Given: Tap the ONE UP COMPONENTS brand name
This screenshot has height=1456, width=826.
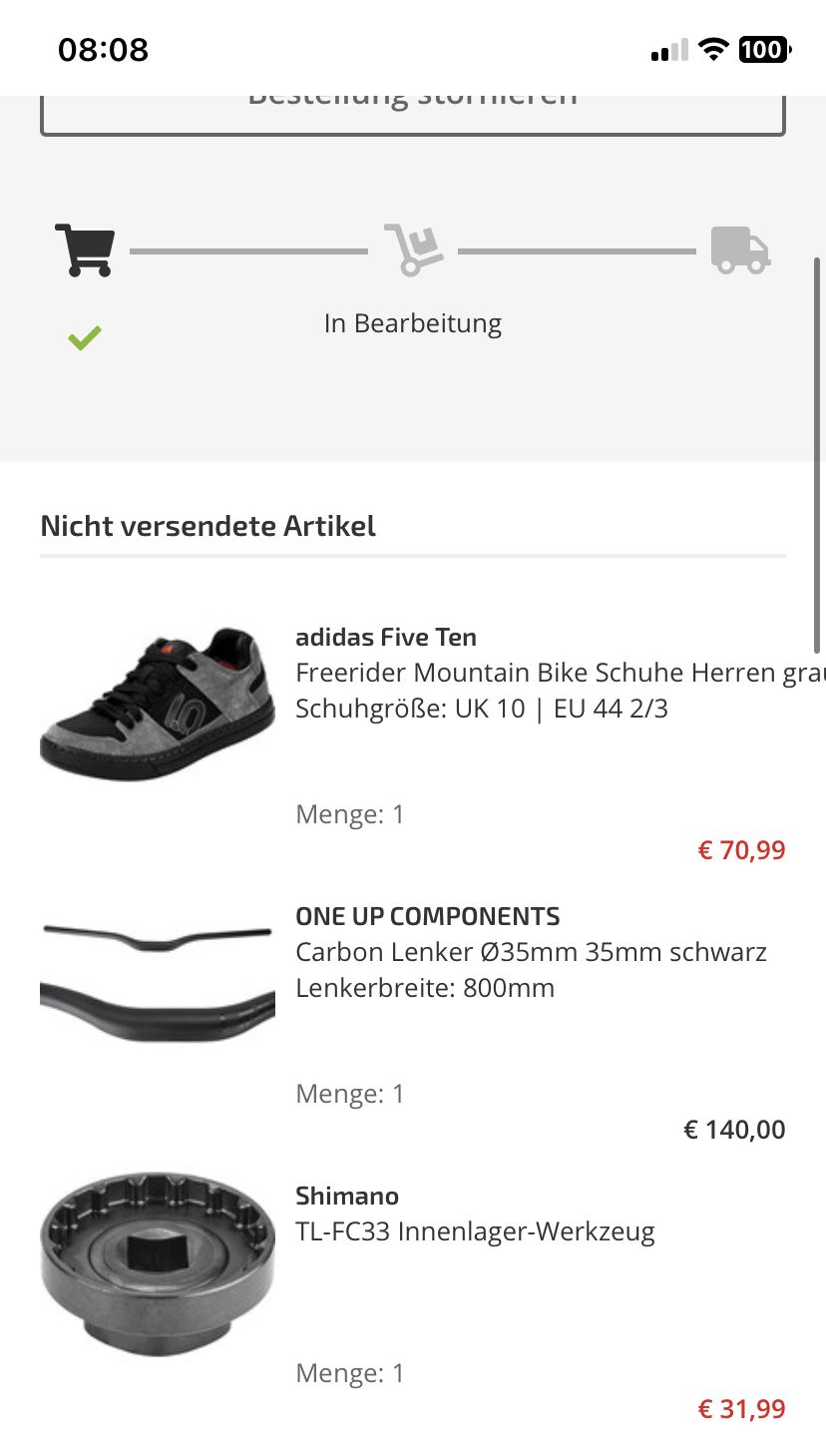Looking at the screenshot, I should 427,916.
